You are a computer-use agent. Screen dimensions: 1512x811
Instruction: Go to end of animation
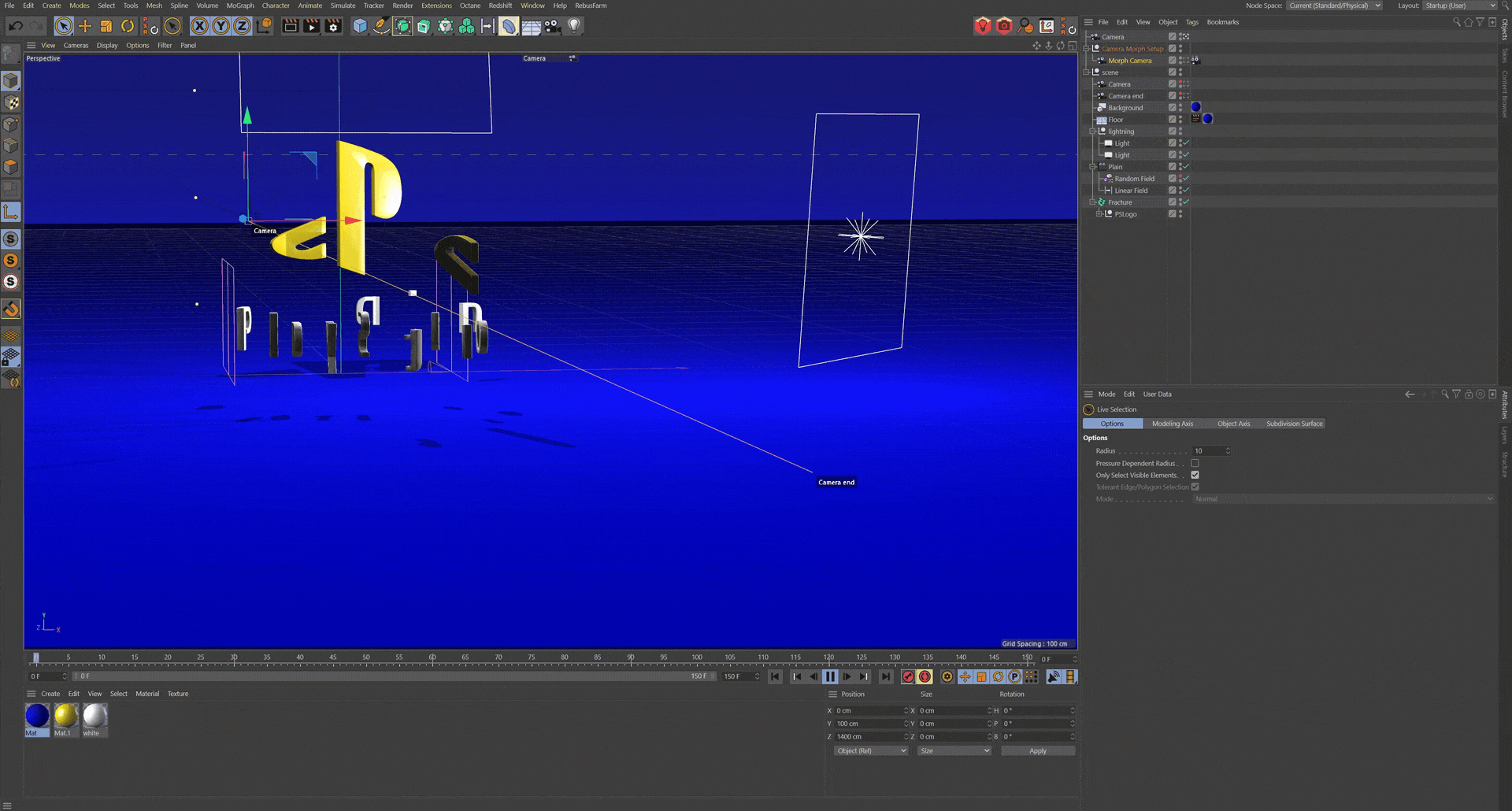(x=886, y=676)
